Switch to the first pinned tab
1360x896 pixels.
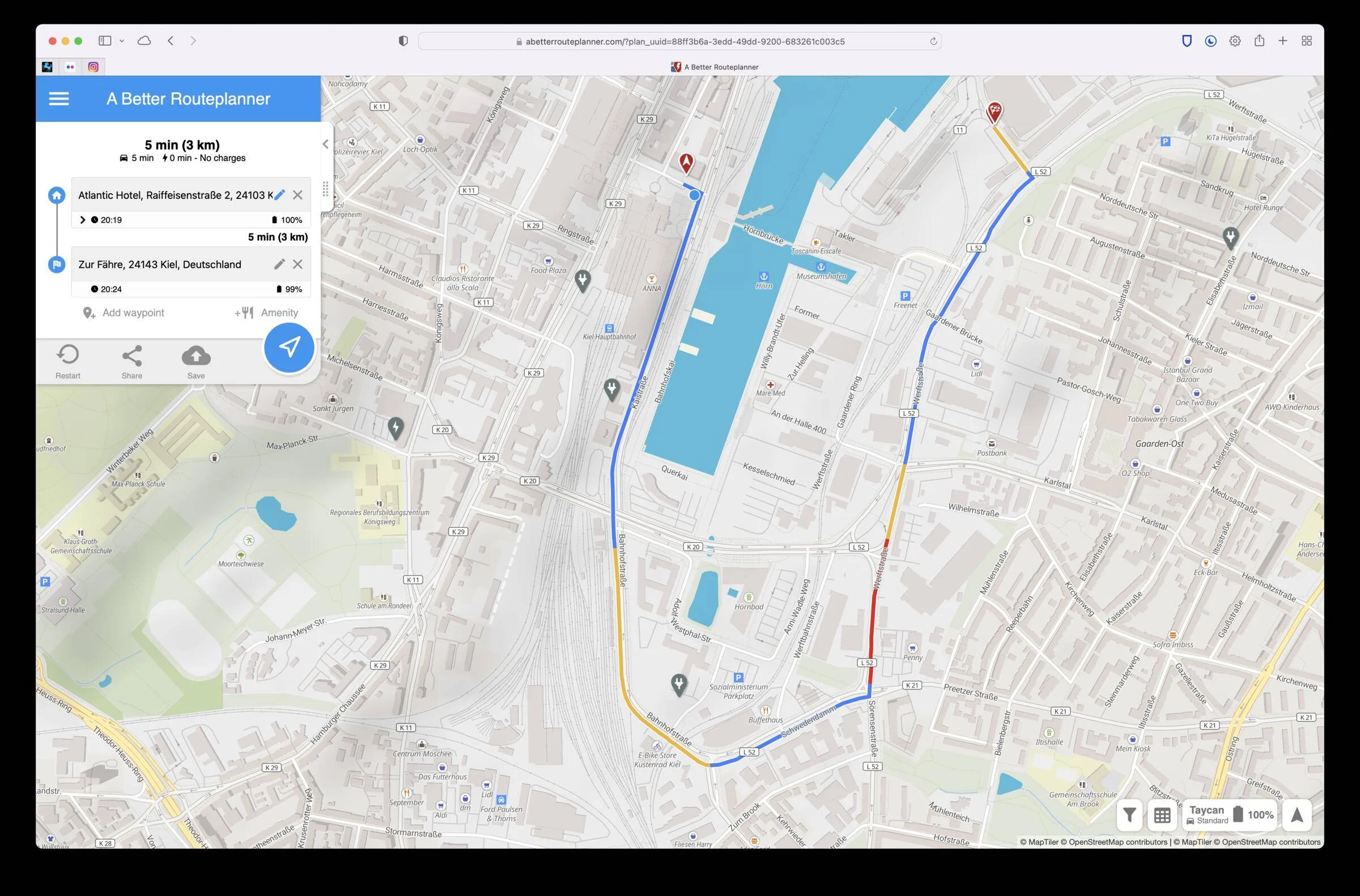click(48, 67)
